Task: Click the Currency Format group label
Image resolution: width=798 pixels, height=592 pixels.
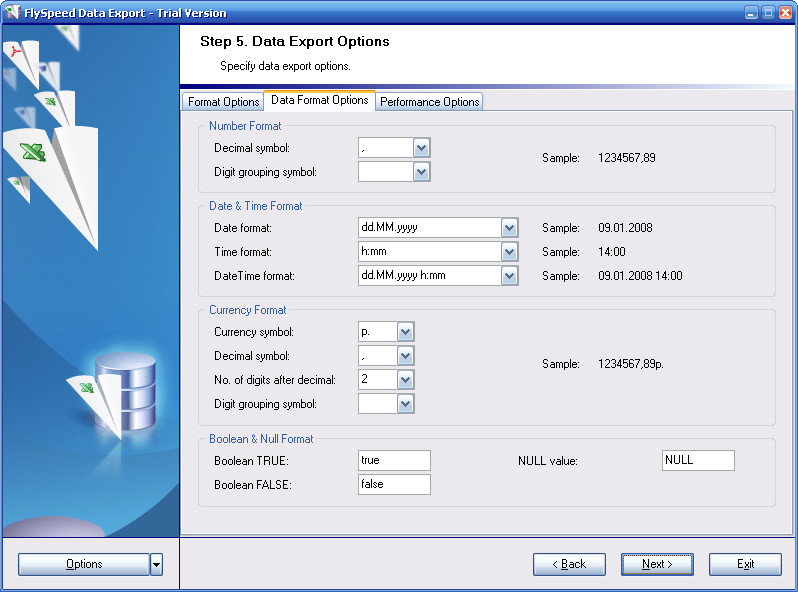Action: click(247, 310)
